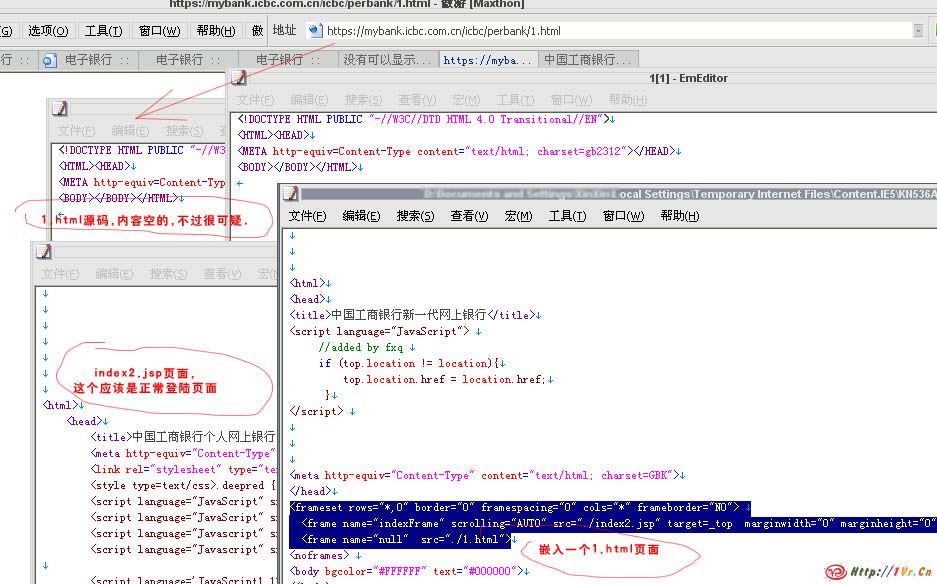Open the 文件(F) menu in the foreground editor
The width and height of the screenshot is (937, 584).
[308, 216]
